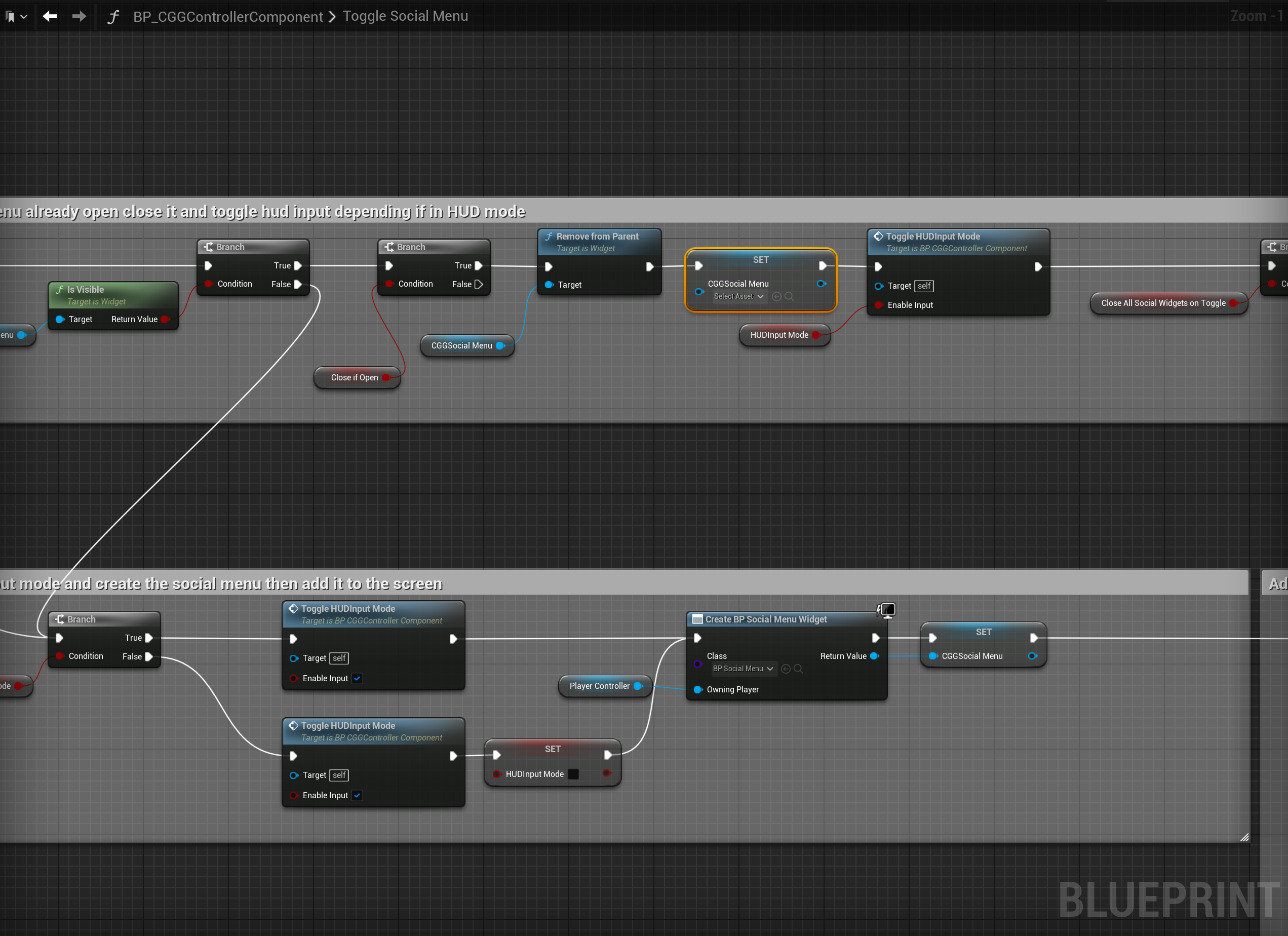Image resolution: width=1288 pixels, height=936 pixels.
Task: Click the forward navigation arrow
Action: tap(80, 17)
